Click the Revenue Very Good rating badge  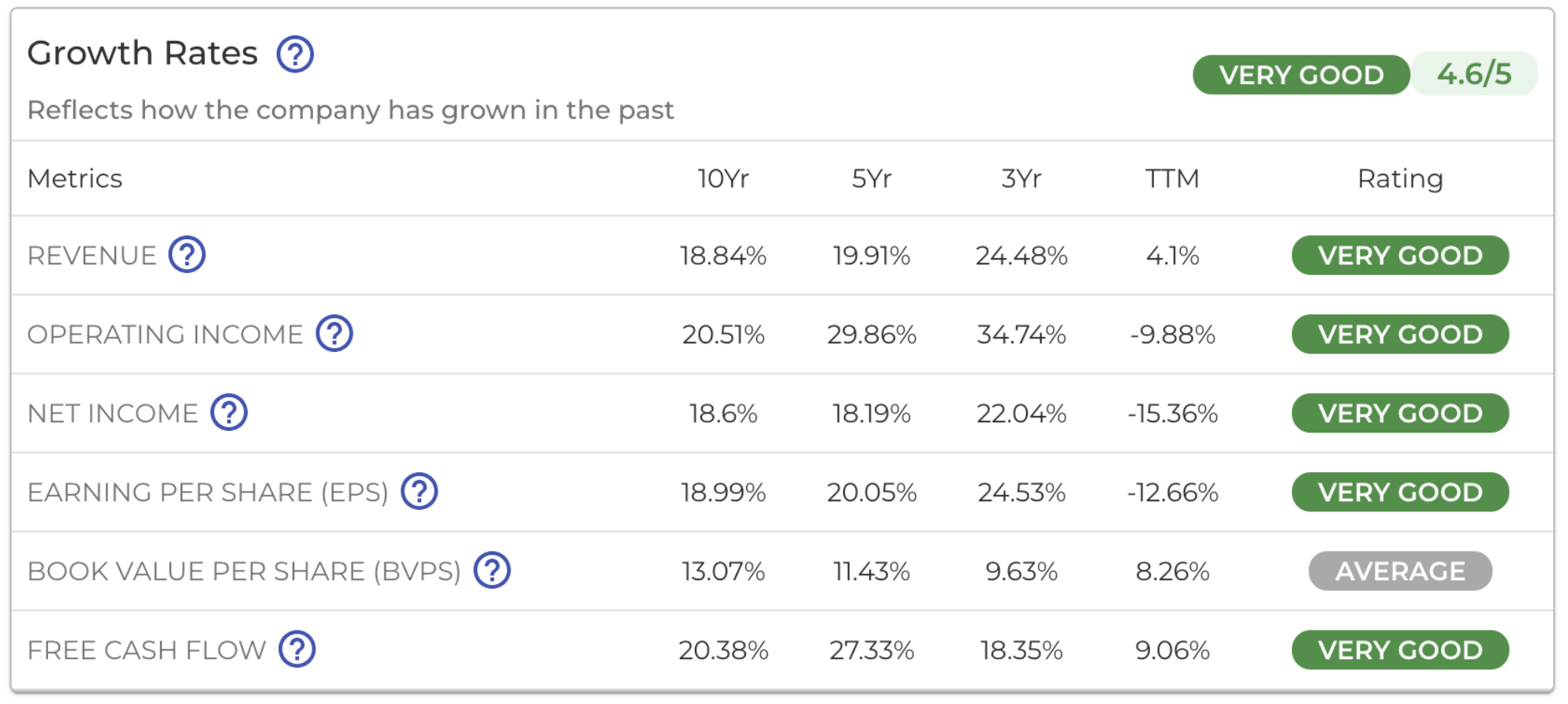(x=1400, y=256)
